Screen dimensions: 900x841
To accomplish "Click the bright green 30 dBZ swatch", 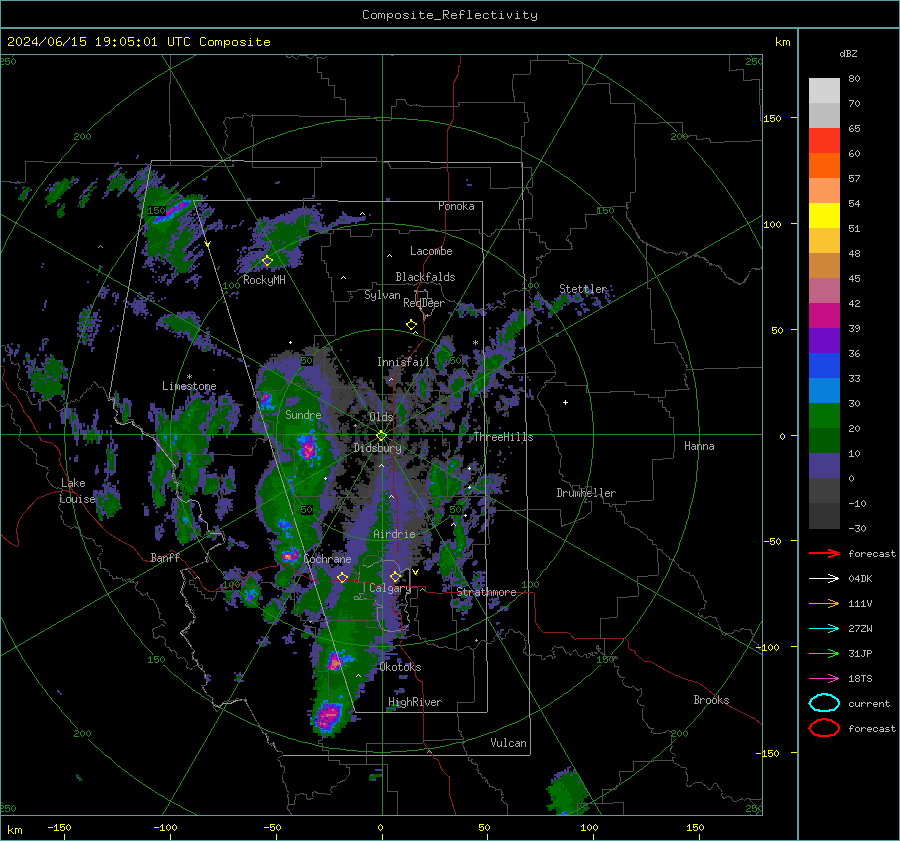I will 824,416.
